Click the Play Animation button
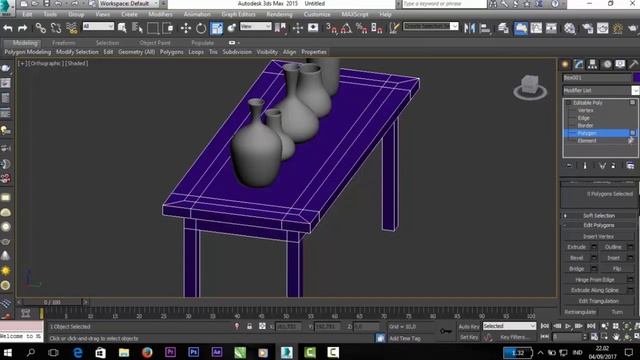 click(x=568, y=326)
